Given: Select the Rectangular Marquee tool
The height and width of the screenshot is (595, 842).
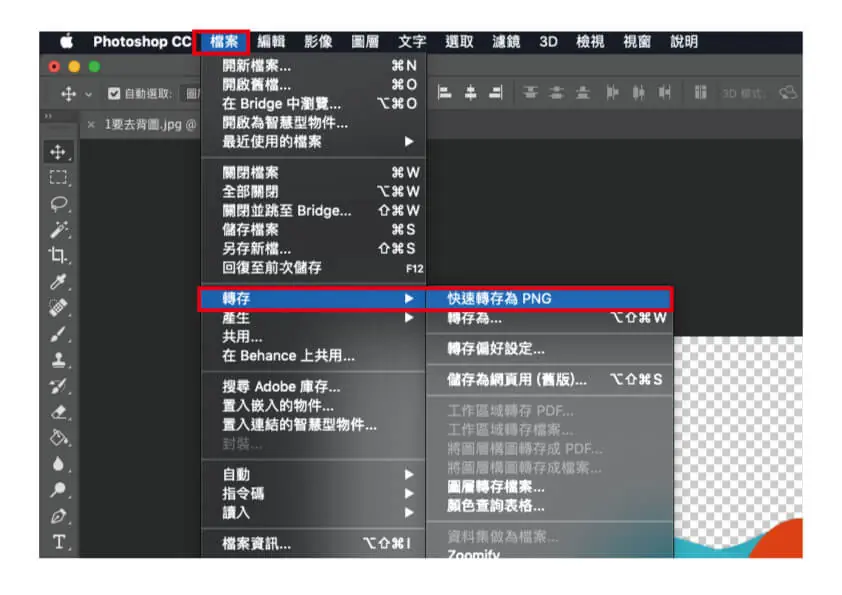Looking at the screenshot, I should tap(58, 178).
